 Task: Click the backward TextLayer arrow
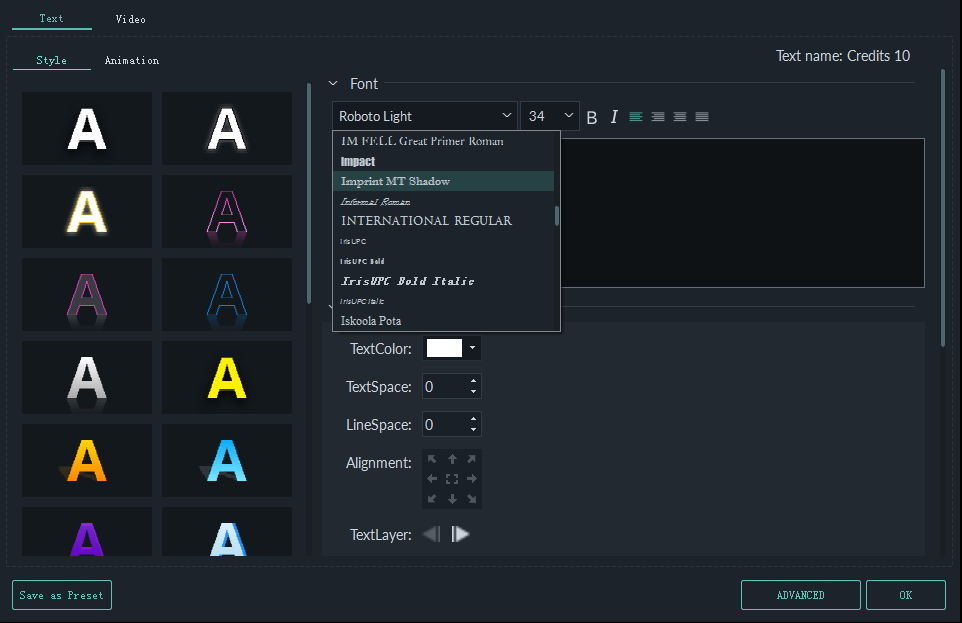(x=433, y=534)
